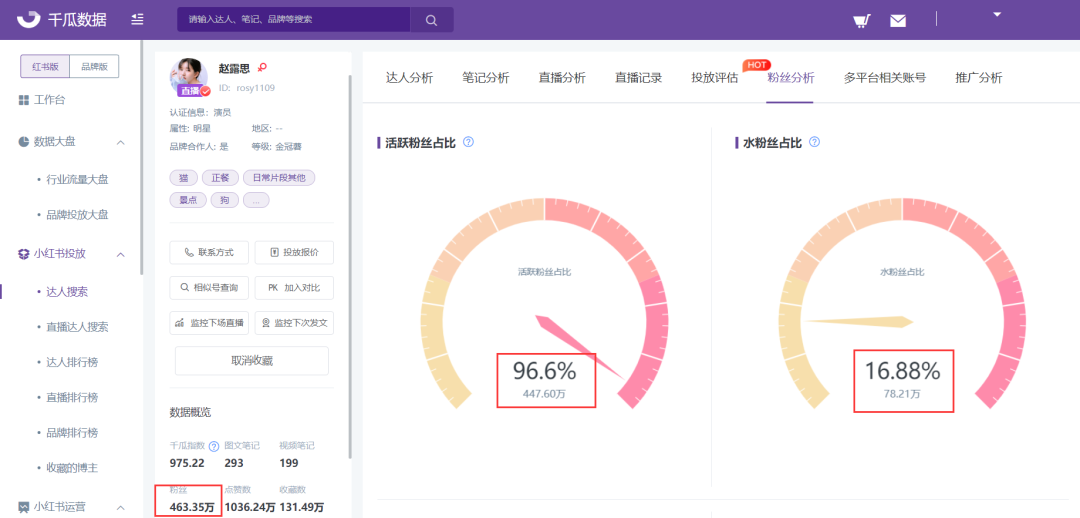Click 赵露思 profile avatar
The height and width of the screenshot is (518, 1080).
pyautogui.click(x=189, y=77)
